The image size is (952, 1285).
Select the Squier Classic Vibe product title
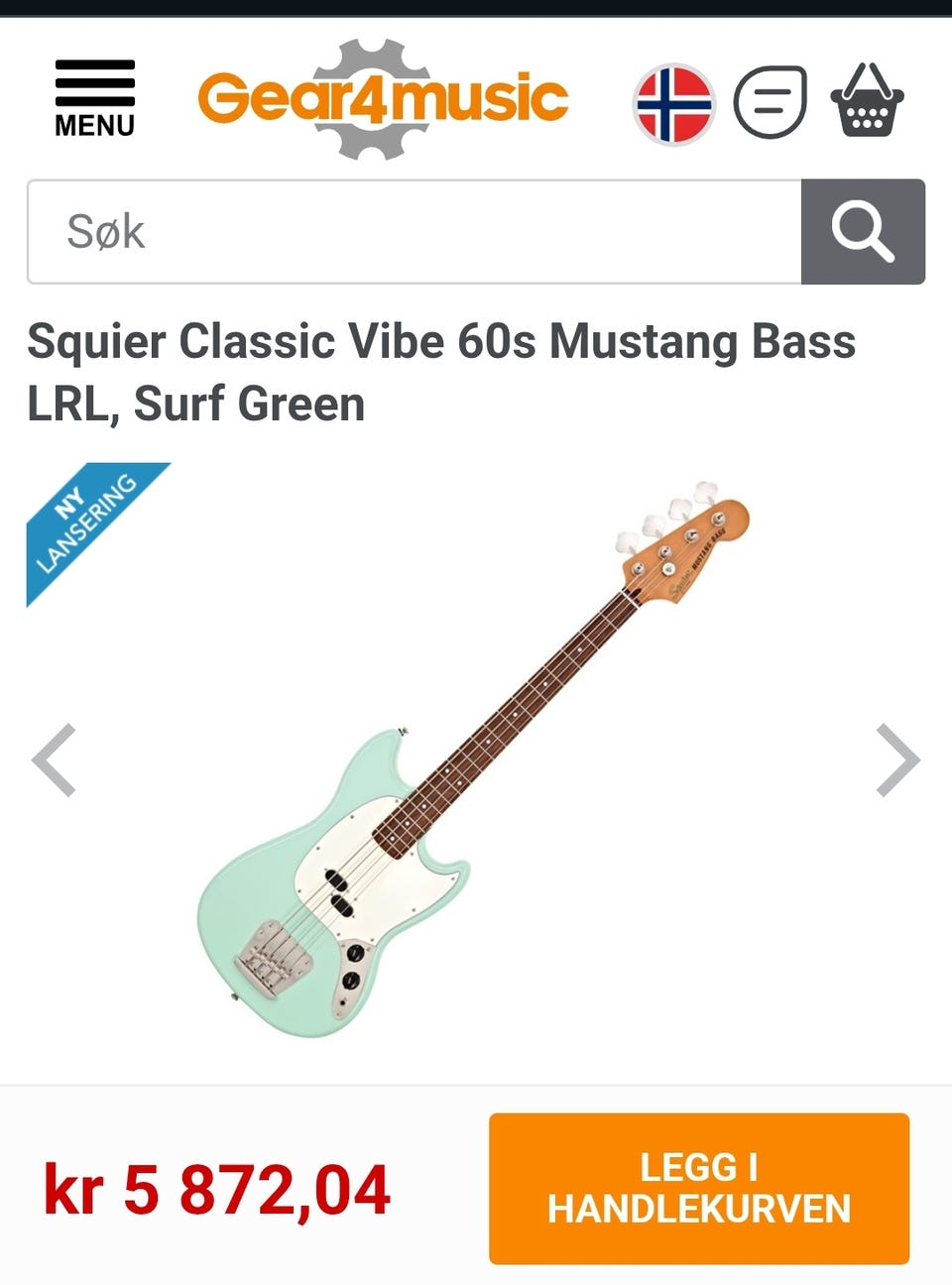click(441, 373)
